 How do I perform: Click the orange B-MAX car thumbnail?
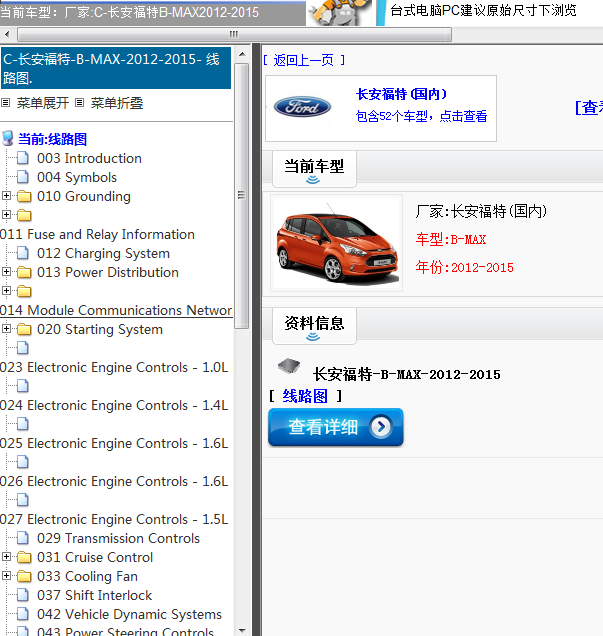337,243
